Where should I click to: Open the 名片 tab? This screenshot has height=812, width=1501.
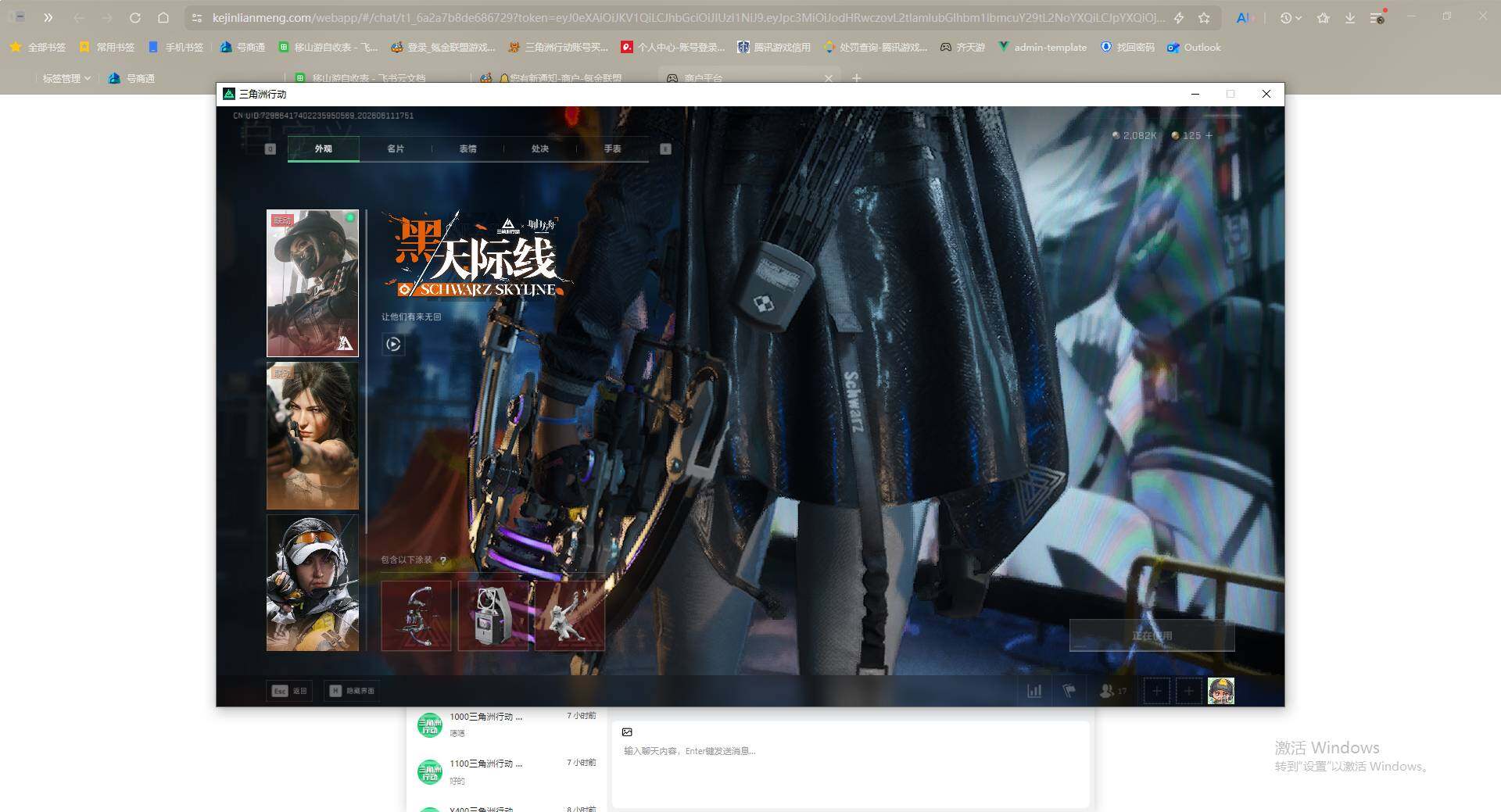click(x=396, y=148)
